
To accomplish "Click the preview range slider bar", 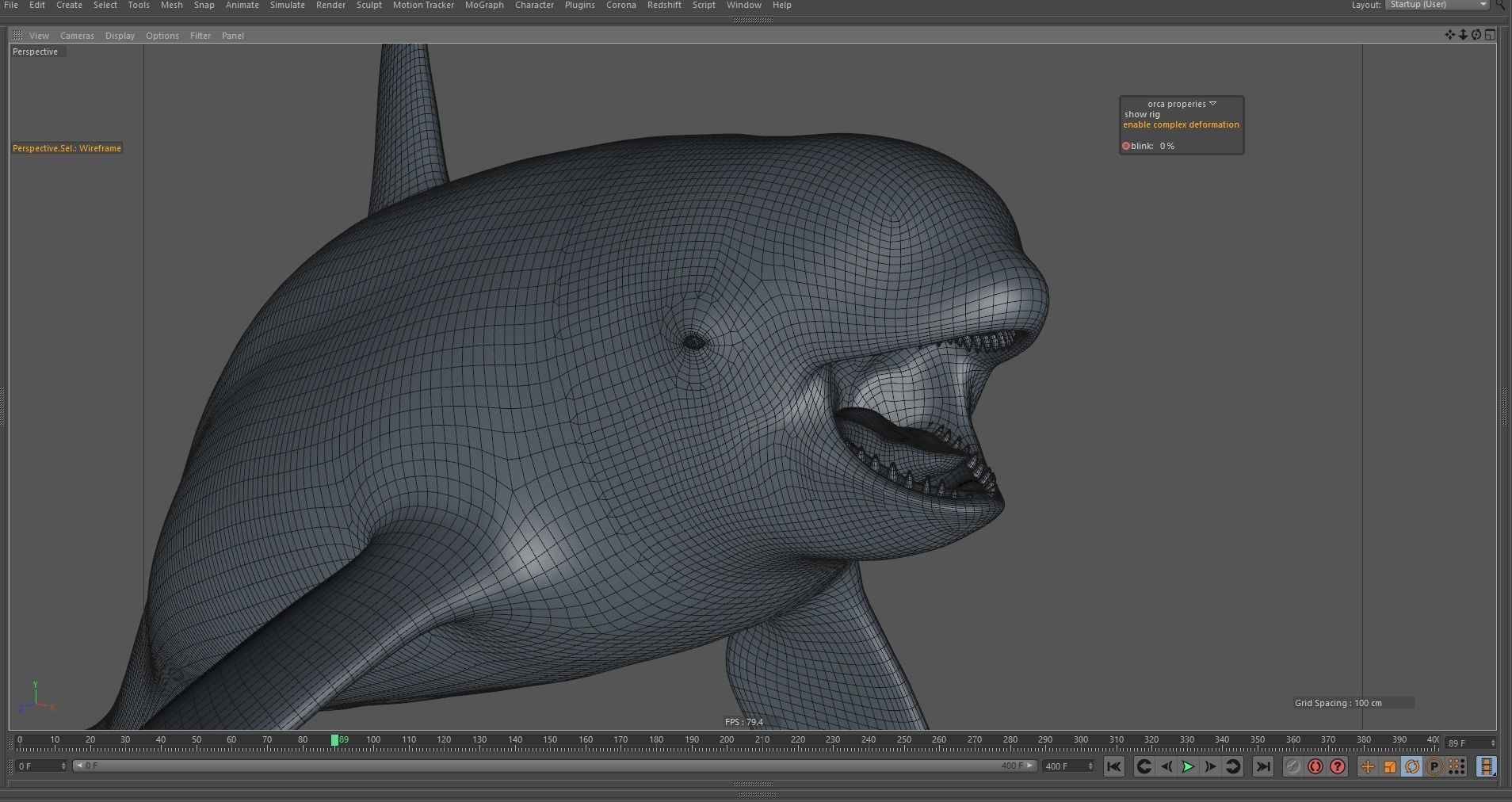I will (555, 766).
